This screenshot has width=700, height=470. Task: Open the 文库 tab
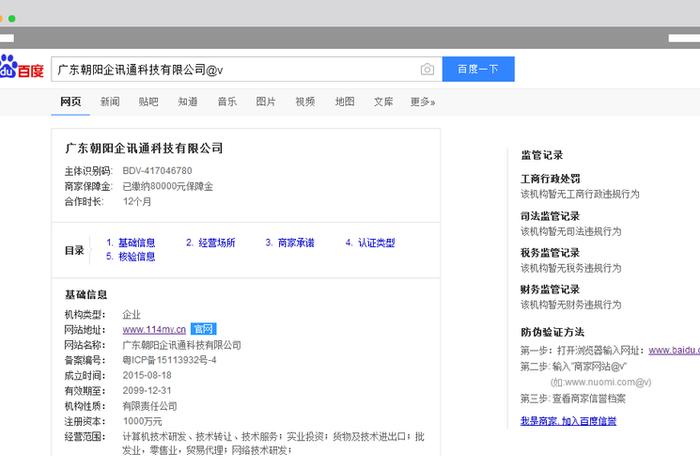tap(383, 102)
